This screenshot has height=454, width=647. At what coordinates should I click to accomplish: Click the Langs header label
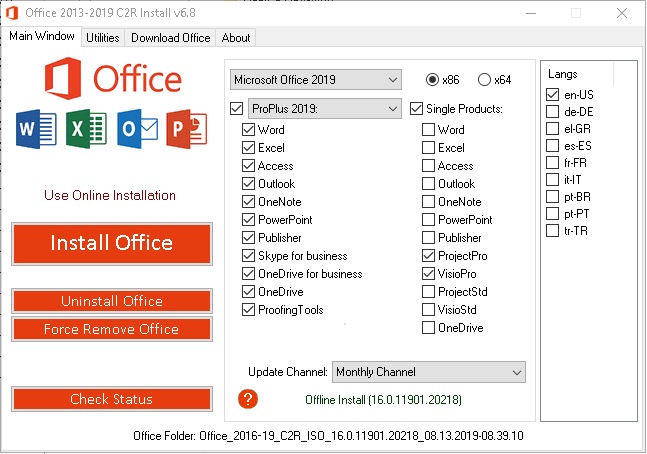pyautogui.click(x=562, y=74)
